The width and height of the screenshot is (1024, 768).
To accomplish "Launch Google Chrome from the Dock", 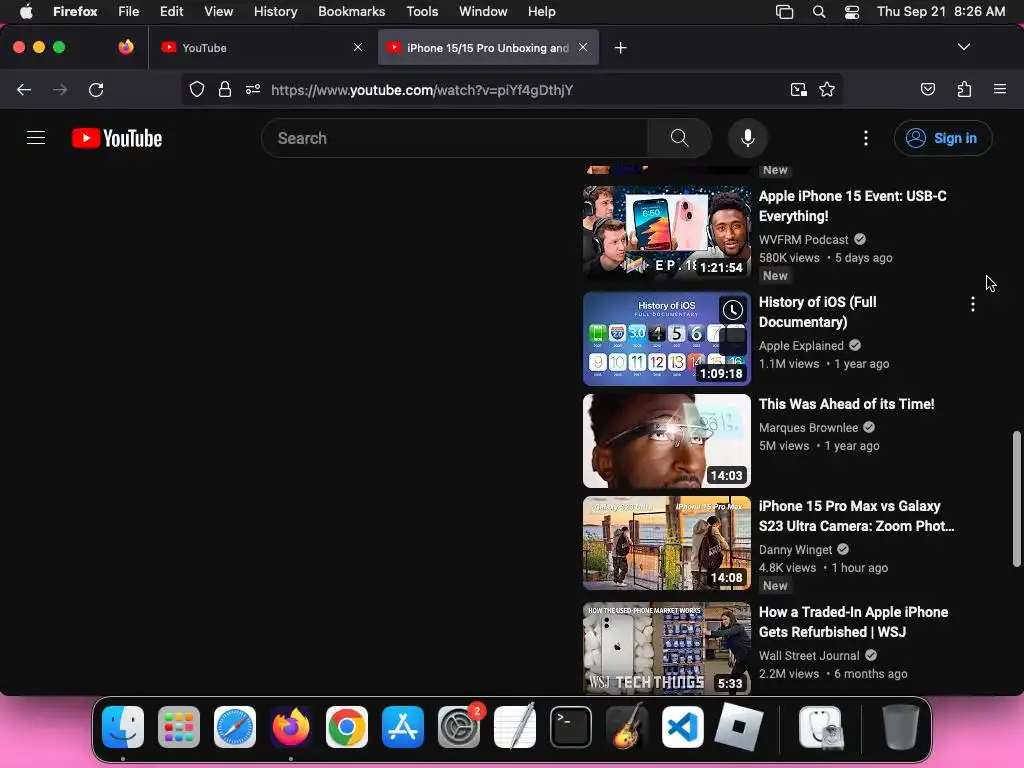I will [x=347, y=727].
